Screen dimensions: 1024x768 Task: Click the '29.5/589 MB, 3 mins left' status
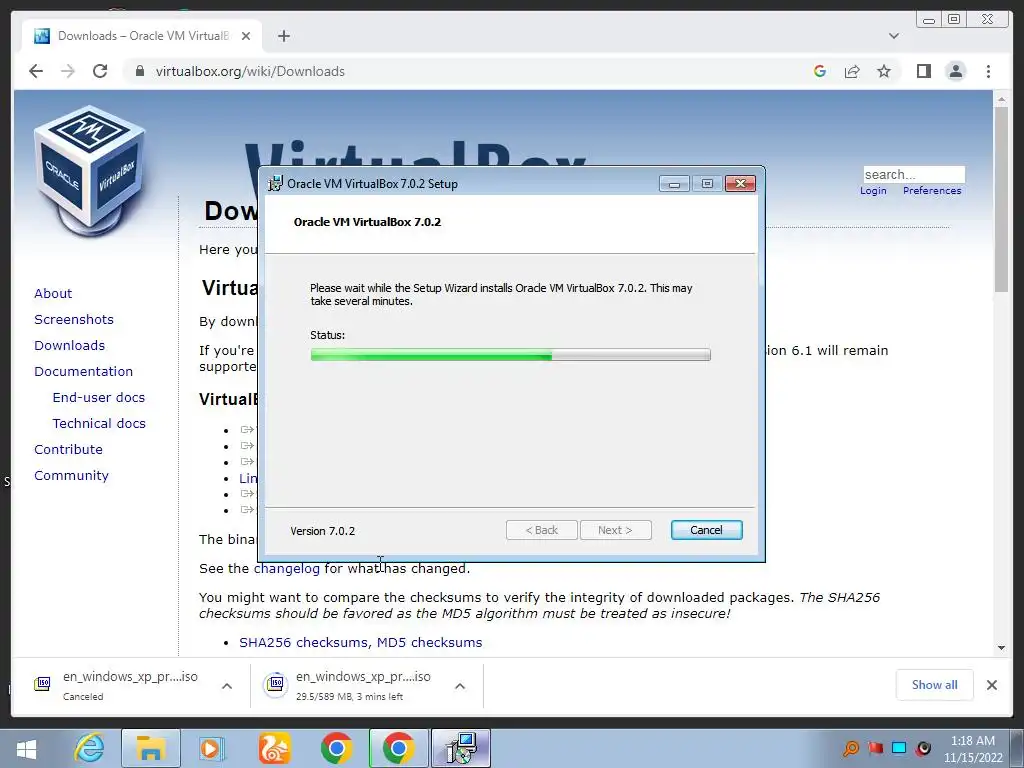[349, 697]
